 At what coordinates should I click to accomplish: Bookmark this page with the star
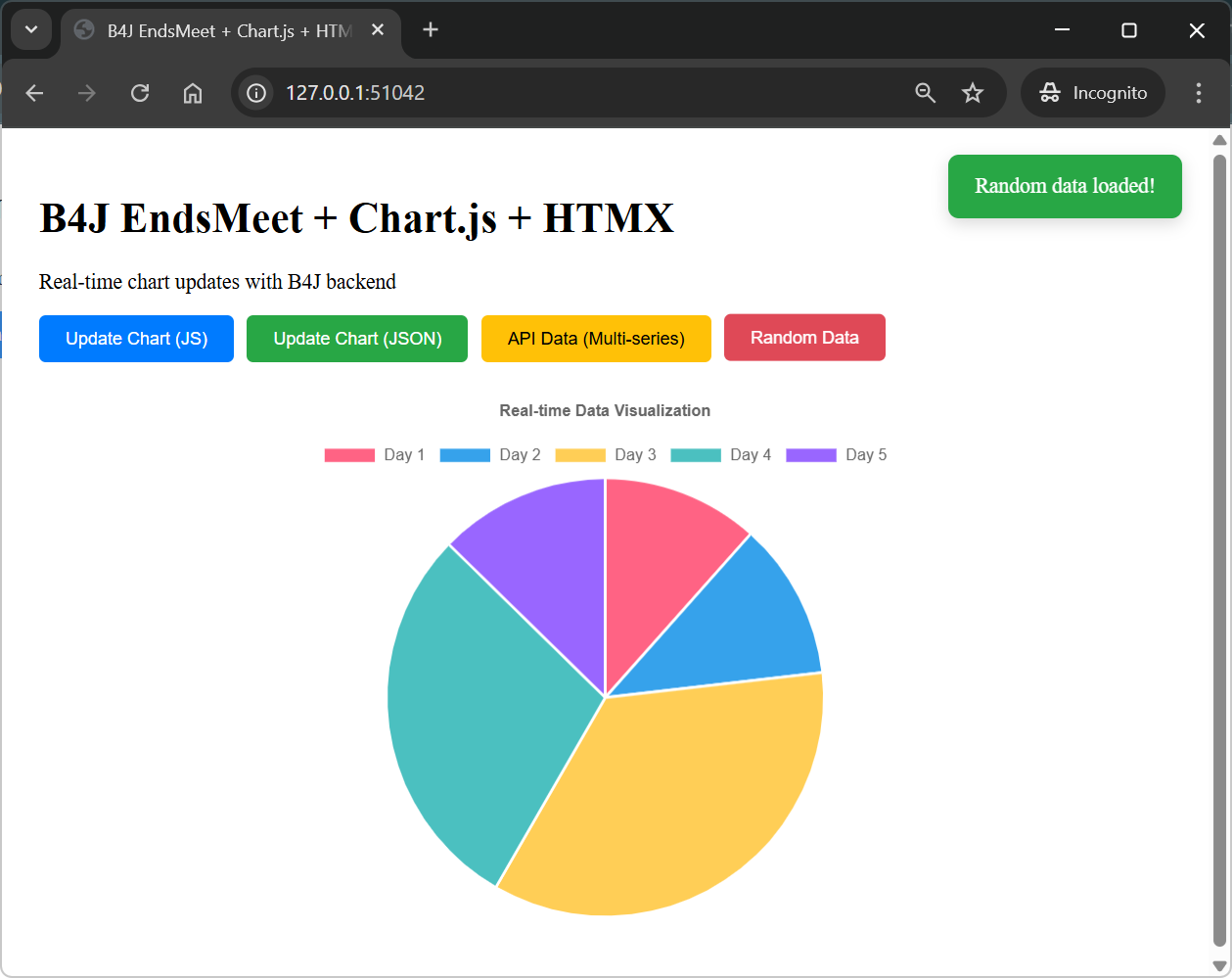pyautogui.click(x=973, y=93)
